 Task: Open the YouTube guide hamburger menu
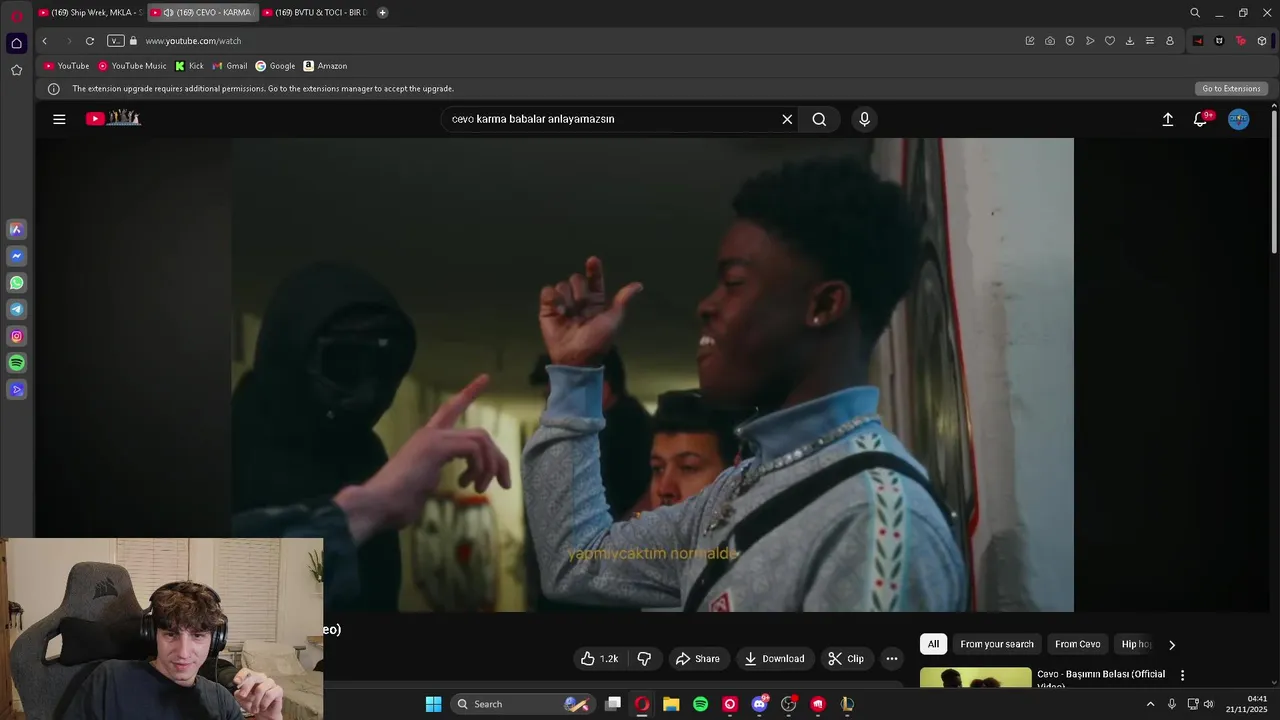[59, 119]
